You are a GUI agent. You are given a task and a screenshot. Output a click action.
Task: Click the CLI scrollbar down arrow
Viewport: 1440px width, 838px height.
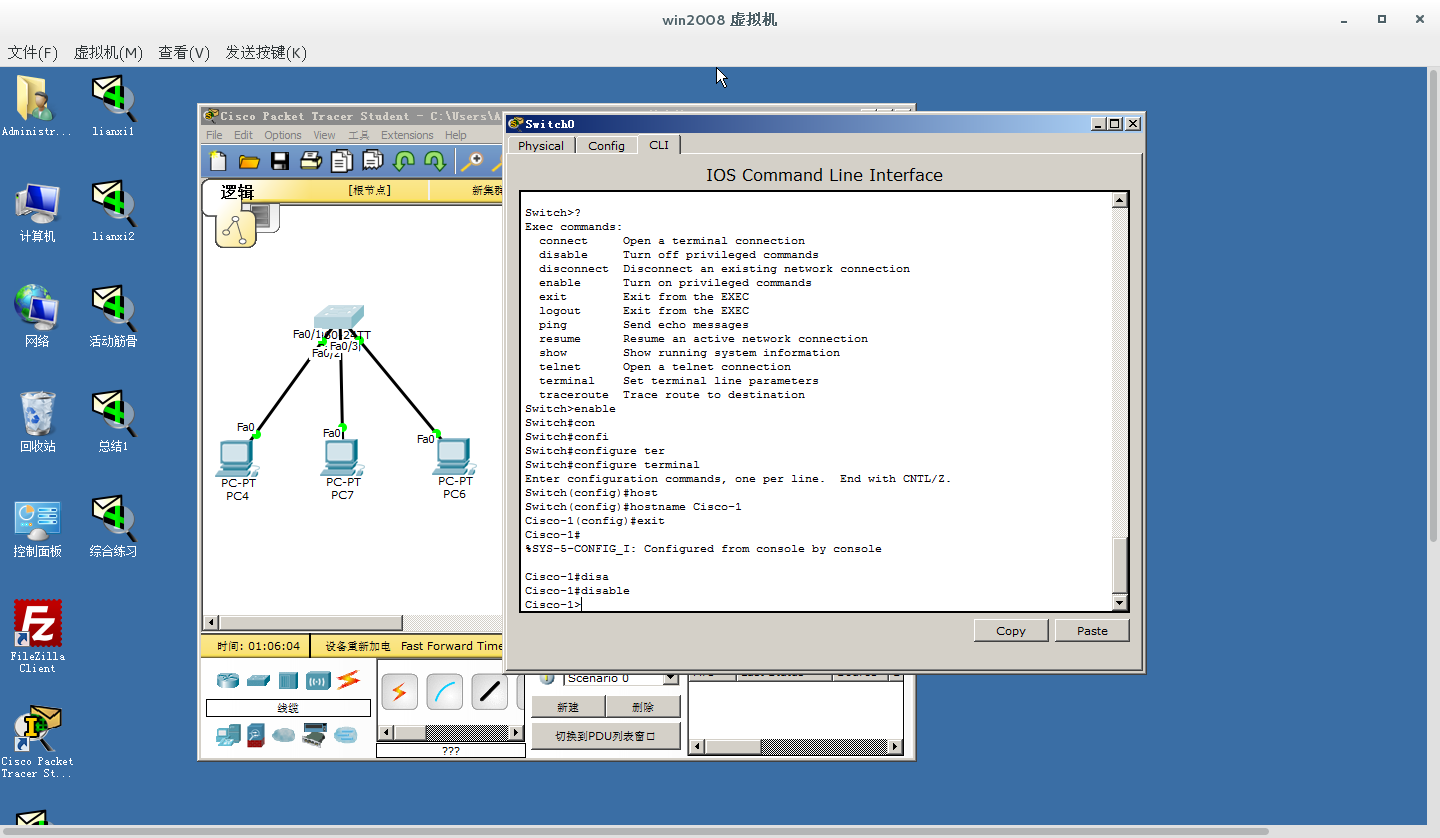tap(1120, 603)
